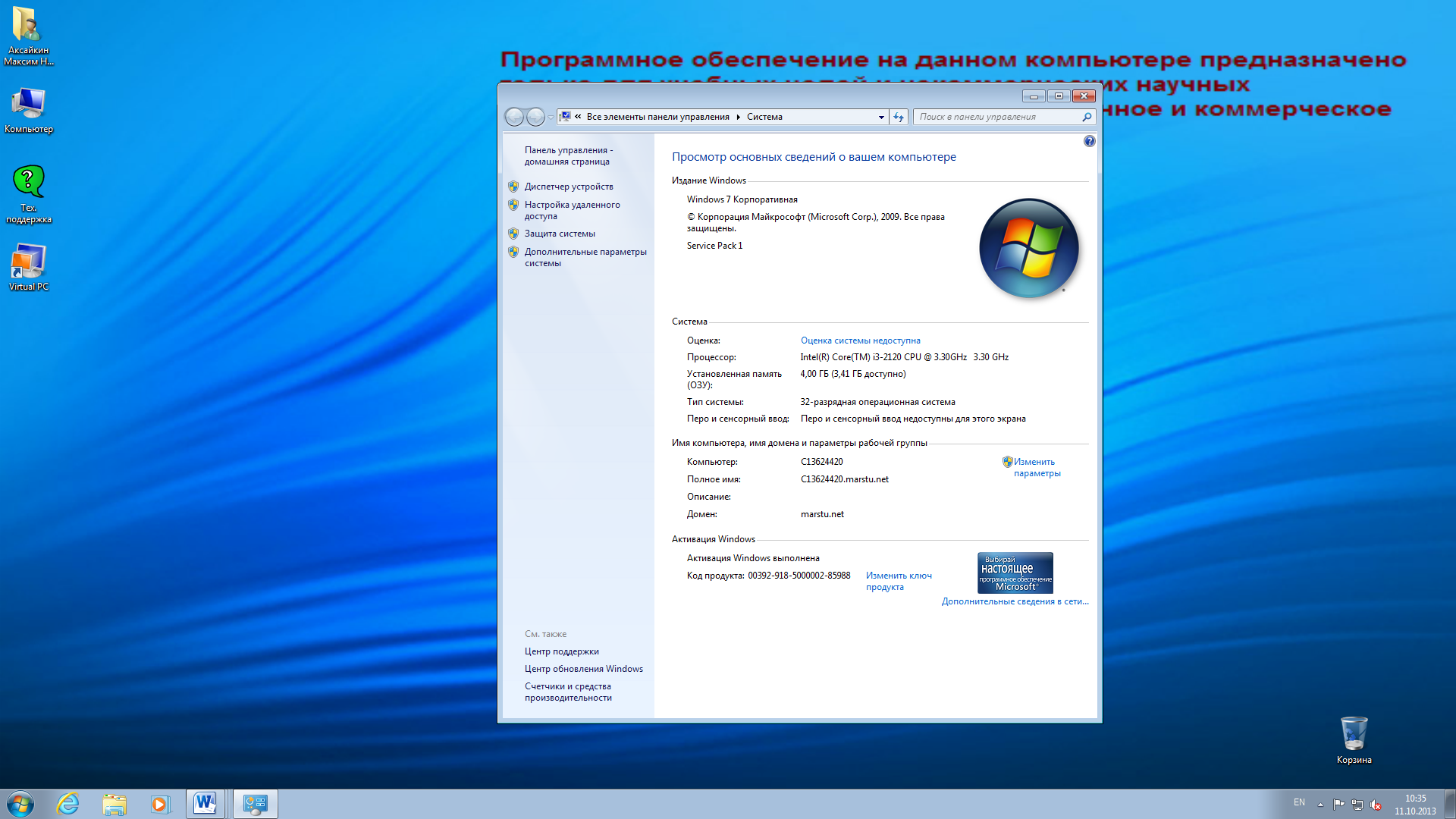Launch Internet Explorer from the taskbar
Screen dimensions: 1456x819
(68, 804)
